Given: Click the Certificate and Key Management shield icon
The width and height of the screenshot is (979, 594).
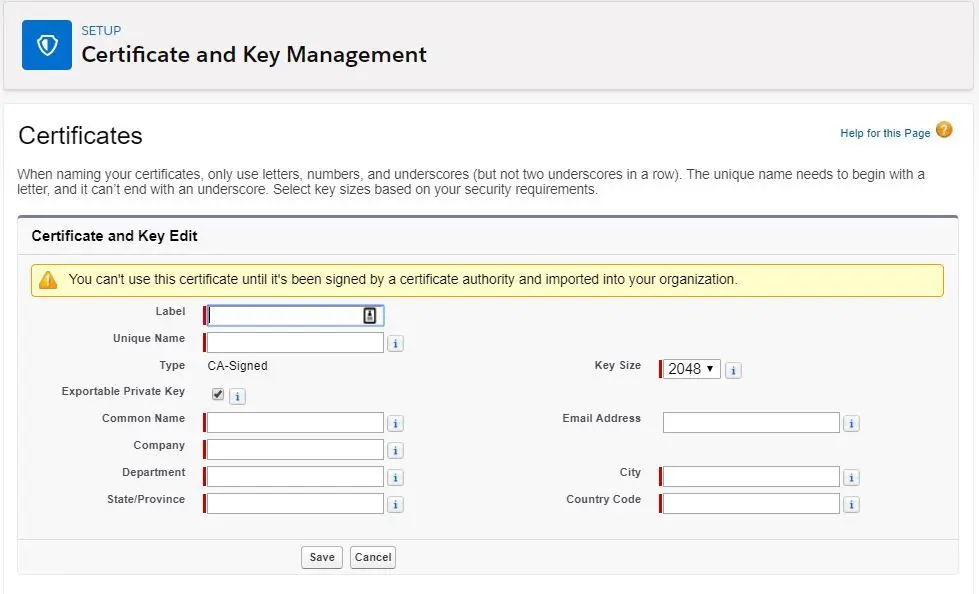Looking at the screenshot, I should click(47, 45).
